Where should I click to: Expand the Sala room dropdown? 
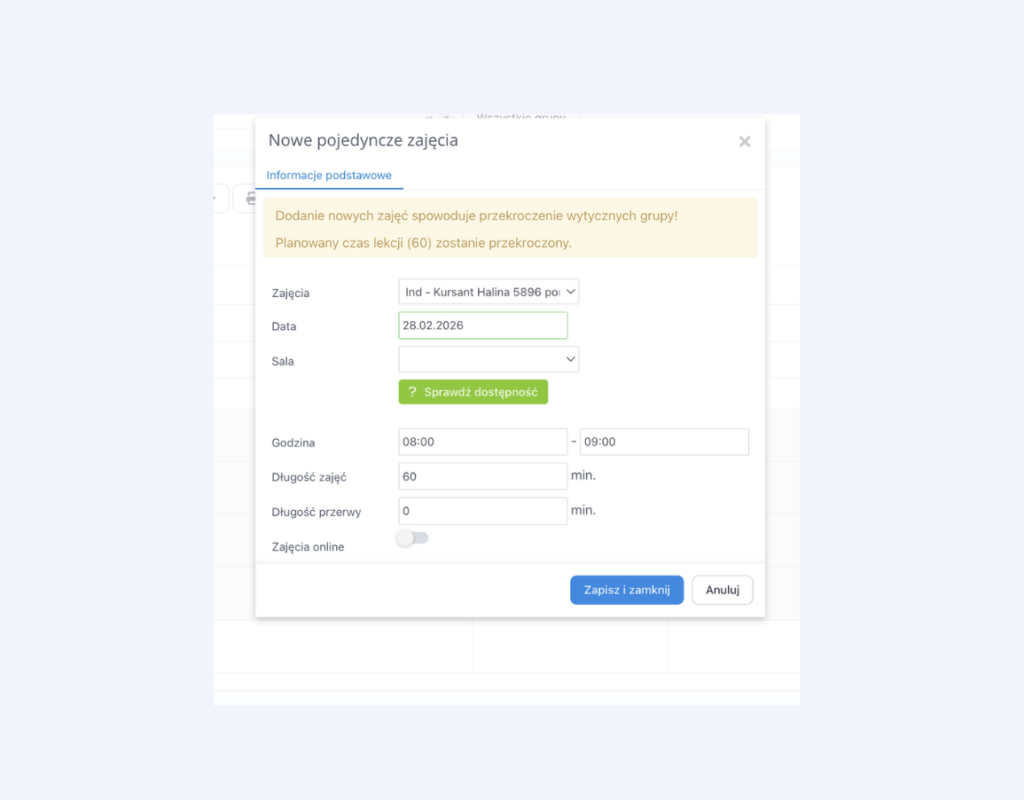(488, 359)
